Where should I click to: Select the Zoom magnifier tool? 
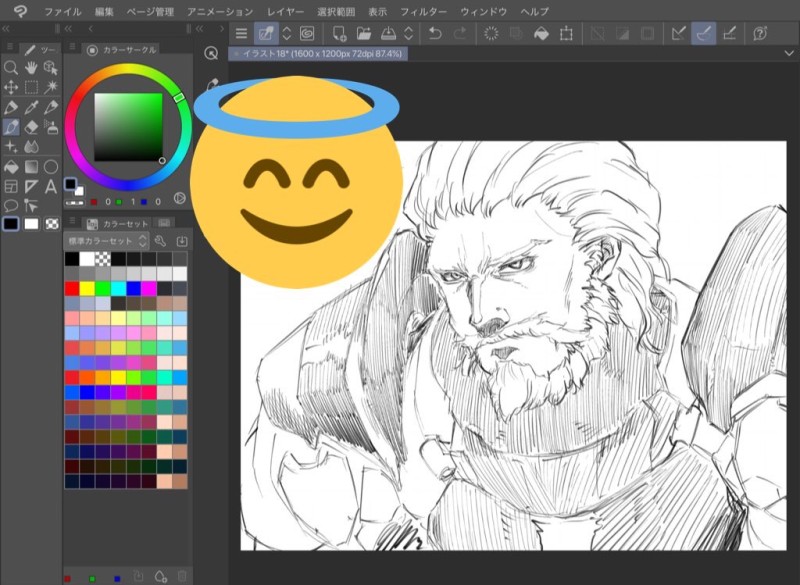(x=11, y=68)
